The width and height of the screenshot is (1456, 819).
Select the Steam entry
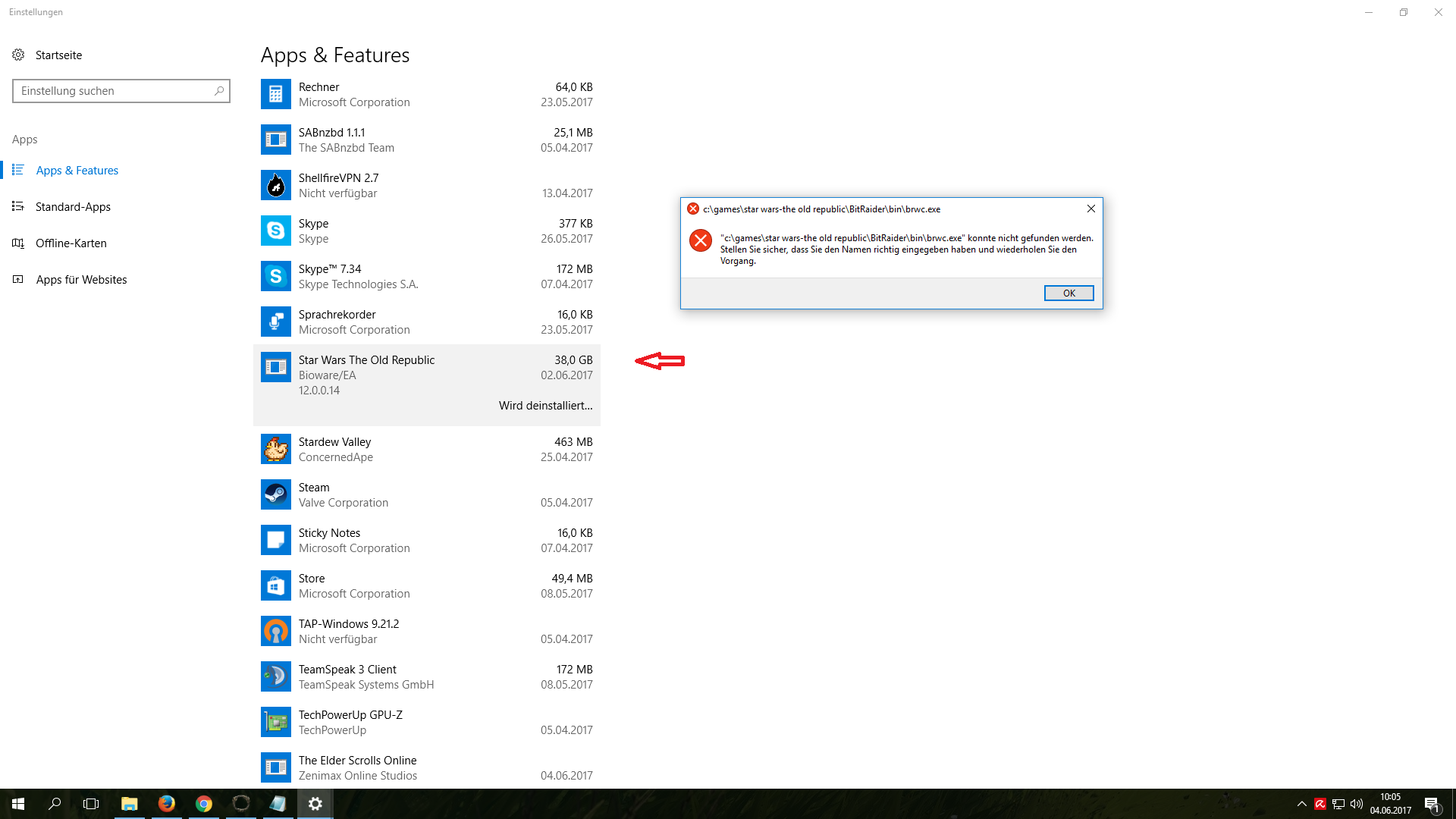427,494
